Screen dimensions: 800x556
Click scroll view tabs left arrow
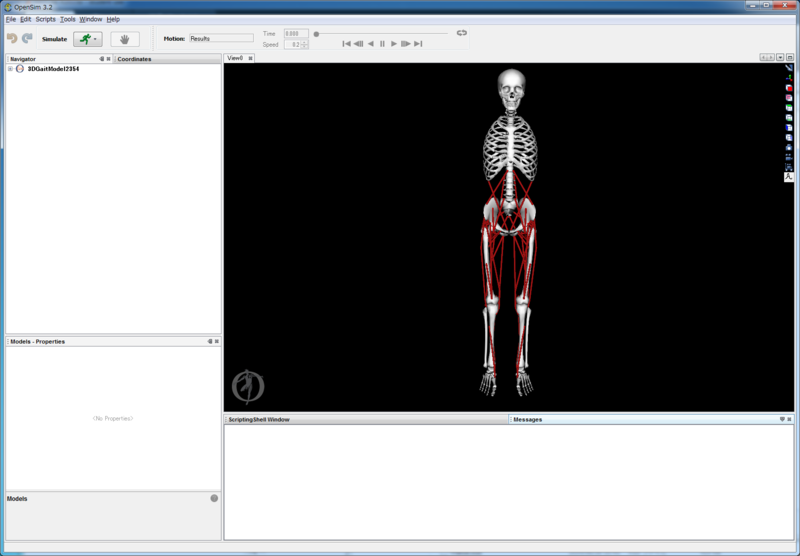(763, 58)
